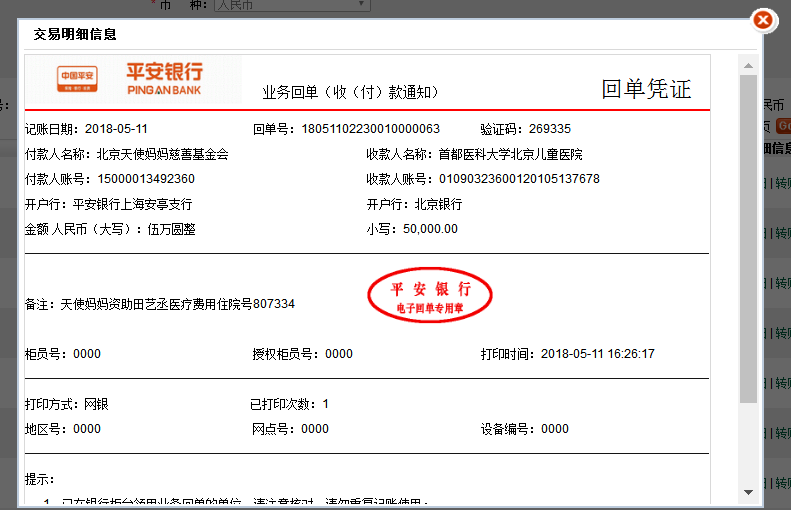
Task: Click the 平安银行 PING AN BANK logo
Action: 164,79
